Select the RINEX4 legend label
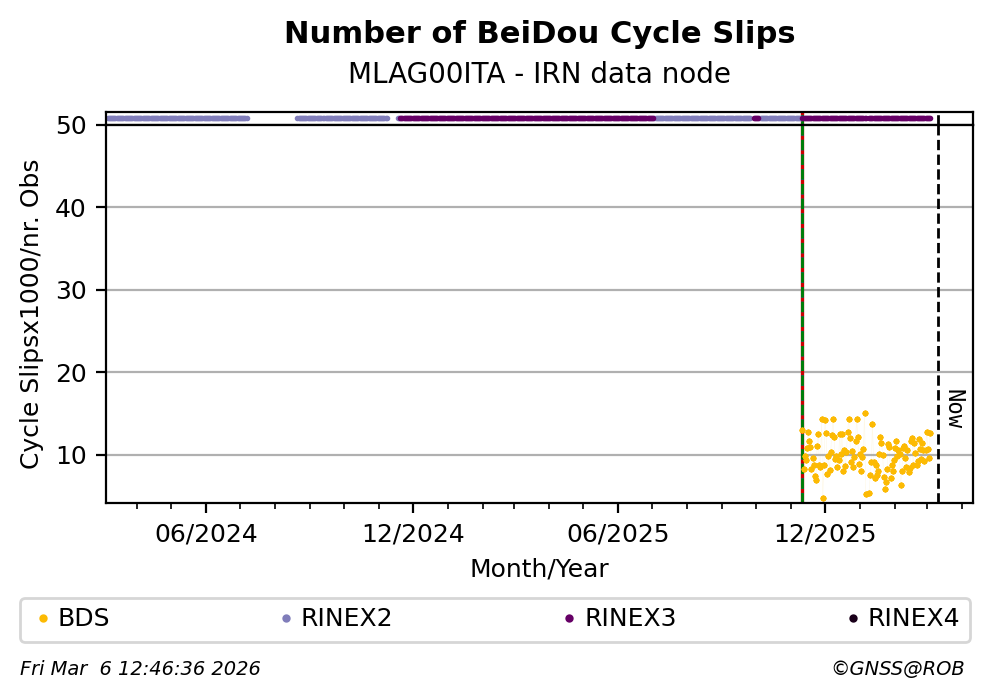This screenshot has width=992, height=699. pos(913,619)
